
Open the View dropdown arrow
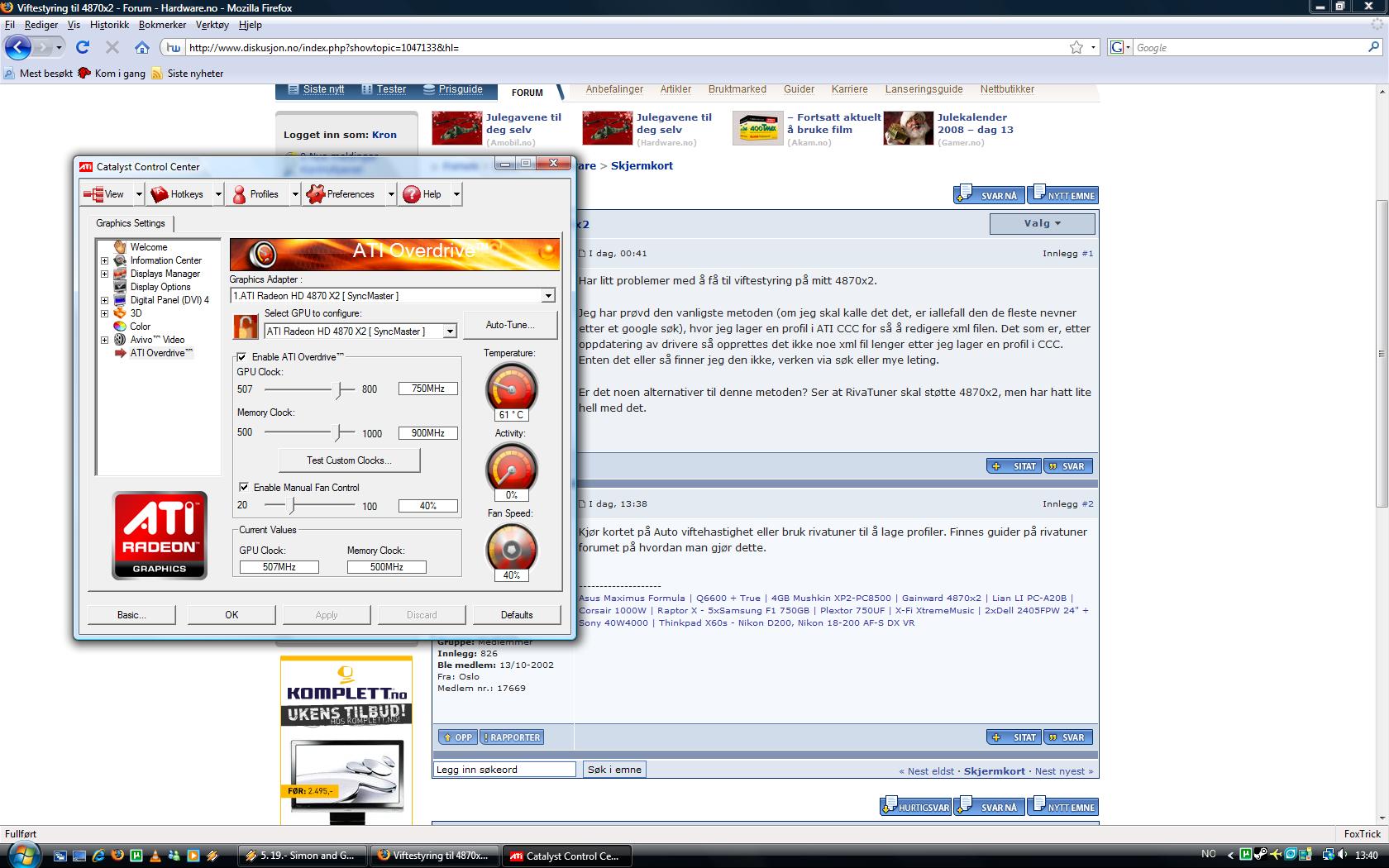coord(139,194)
